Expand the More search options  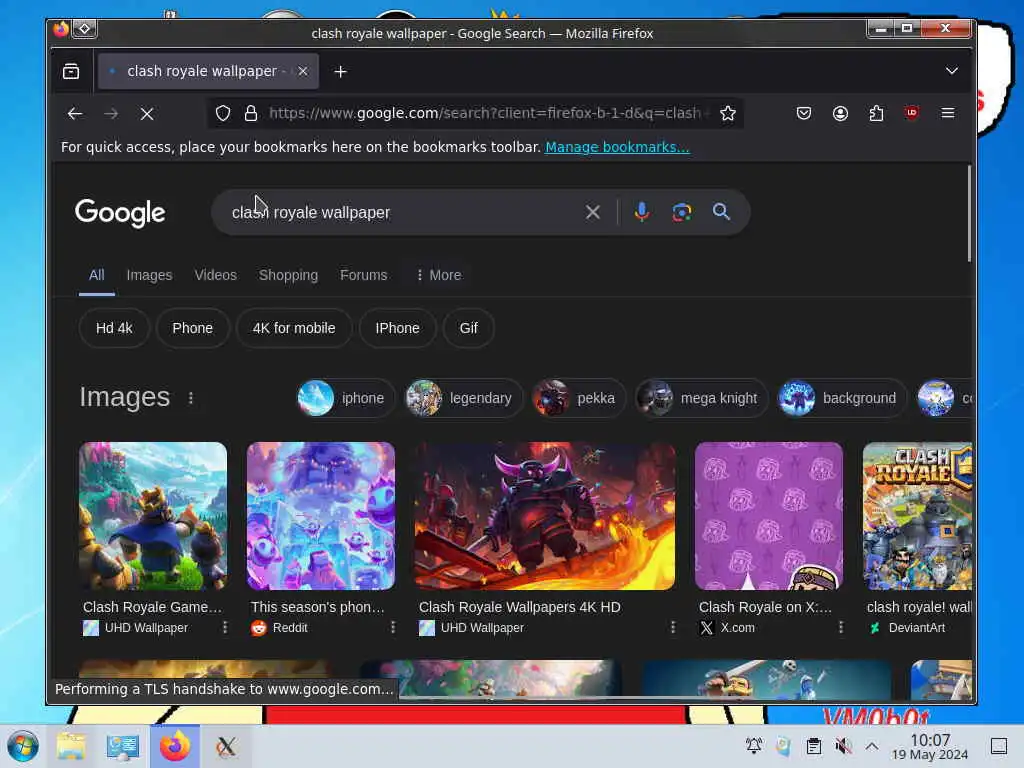point(438,275)
